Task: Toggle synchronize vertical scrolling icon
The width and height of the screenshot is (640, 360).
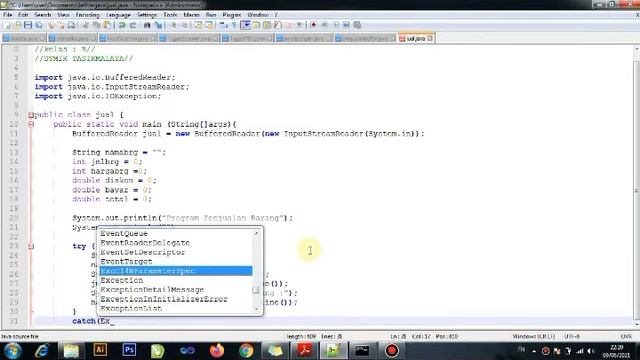Action: pyautogui.click(x=198, y=25)
